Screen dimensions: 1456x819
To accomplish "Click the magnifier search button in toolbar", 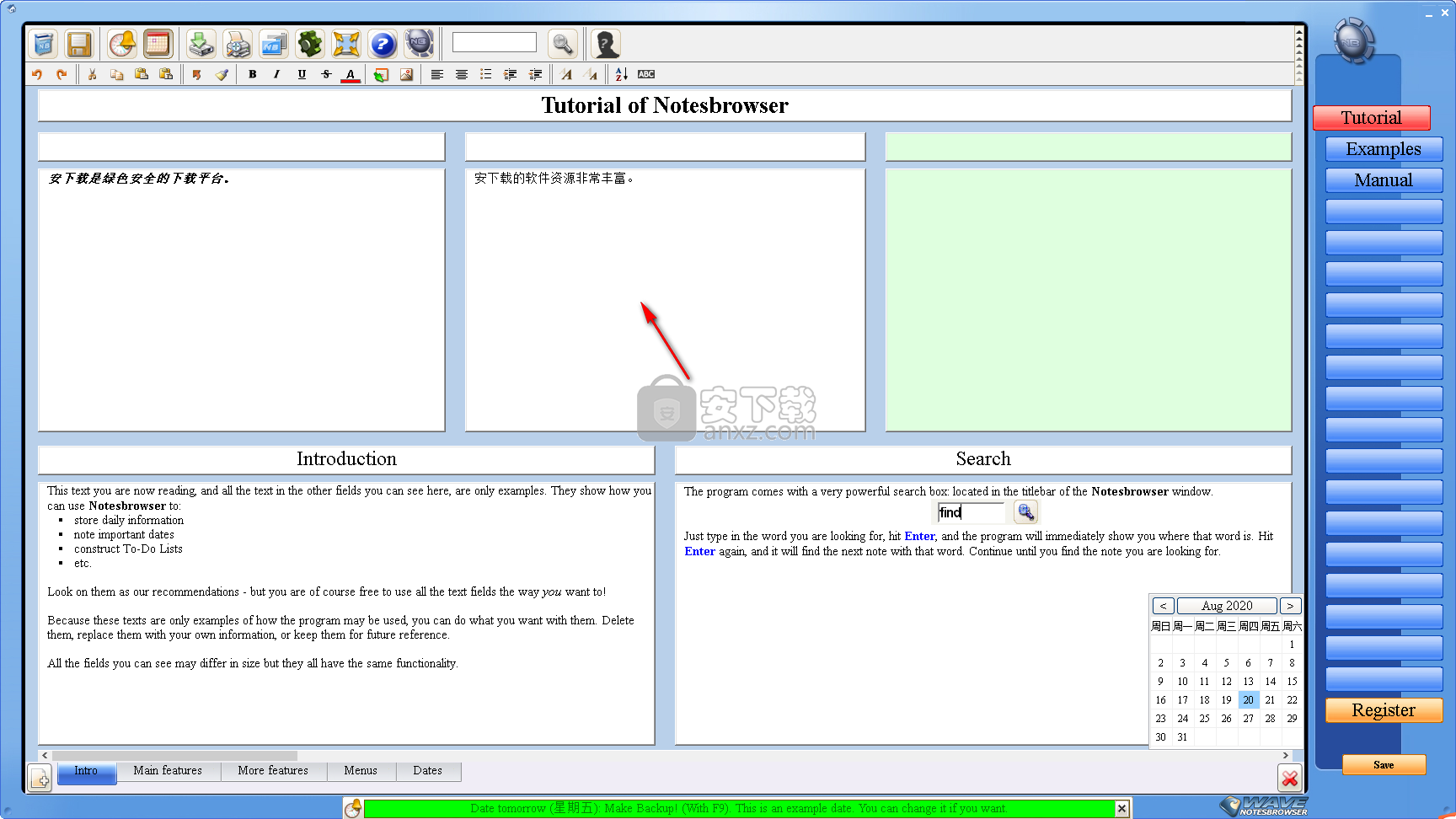I will 562,44.
